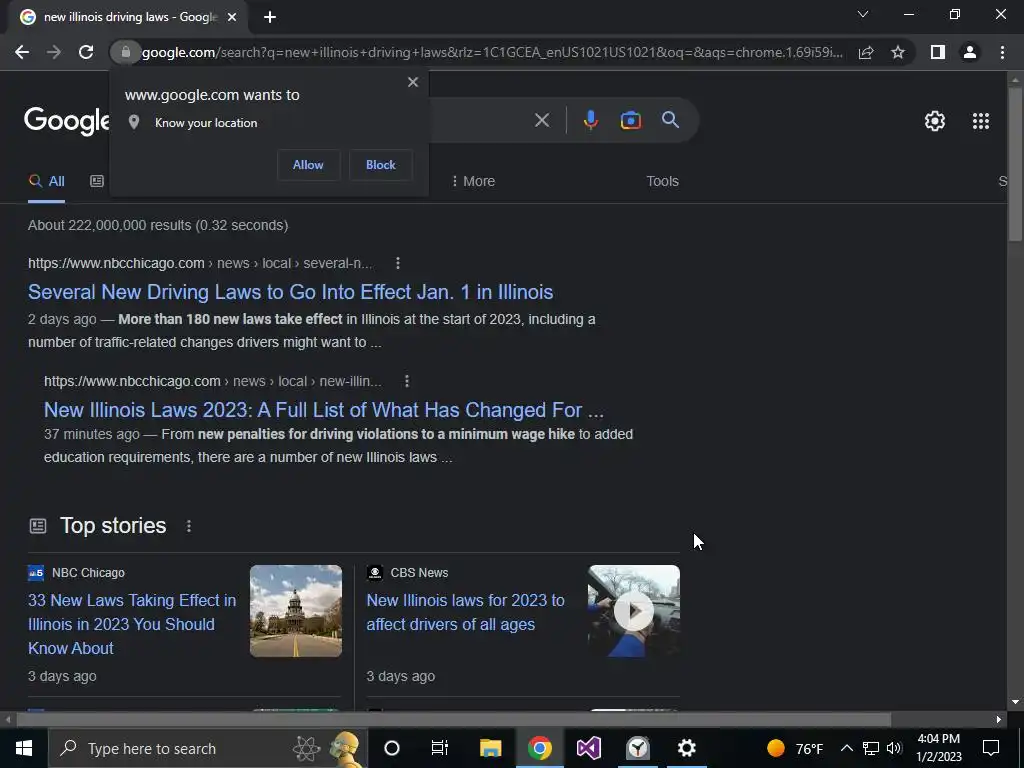
Task: Click the NBC Chicago source label
Action: [x=88, y=573]
